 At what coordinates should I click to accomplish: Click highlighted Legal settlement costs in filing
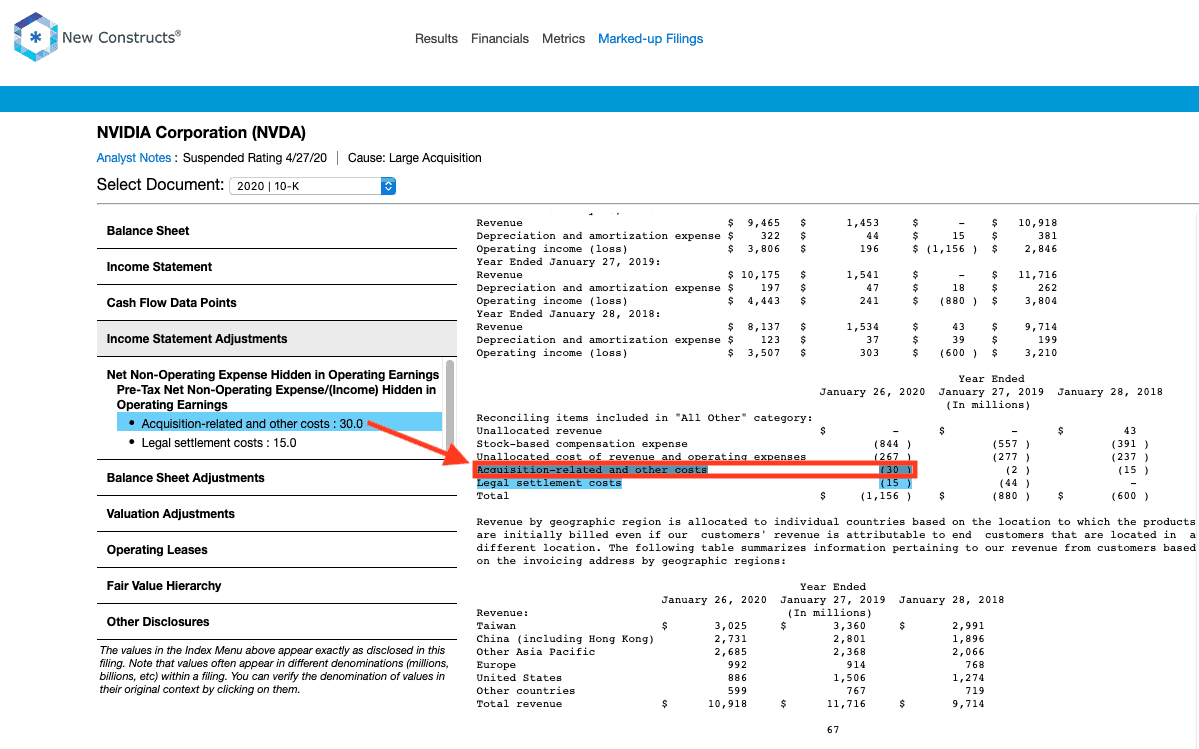[549, 483]
